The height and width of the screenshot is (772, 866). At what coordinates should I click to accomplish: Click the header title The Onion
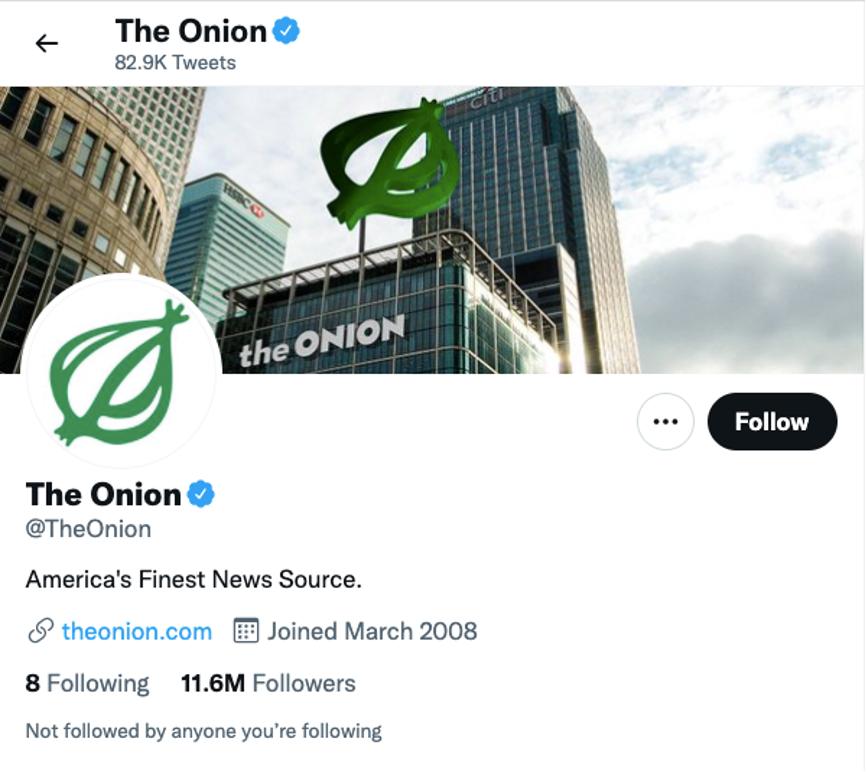pos(190,31)
